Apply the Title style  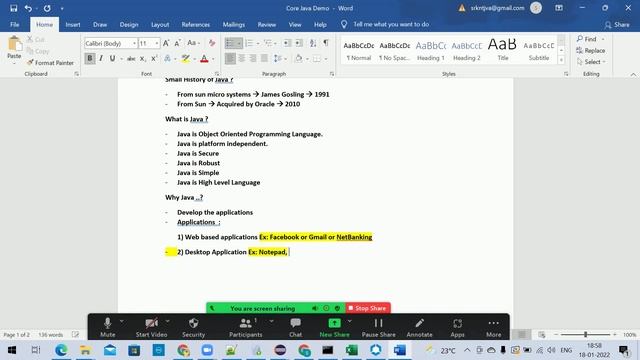(503, 51)
